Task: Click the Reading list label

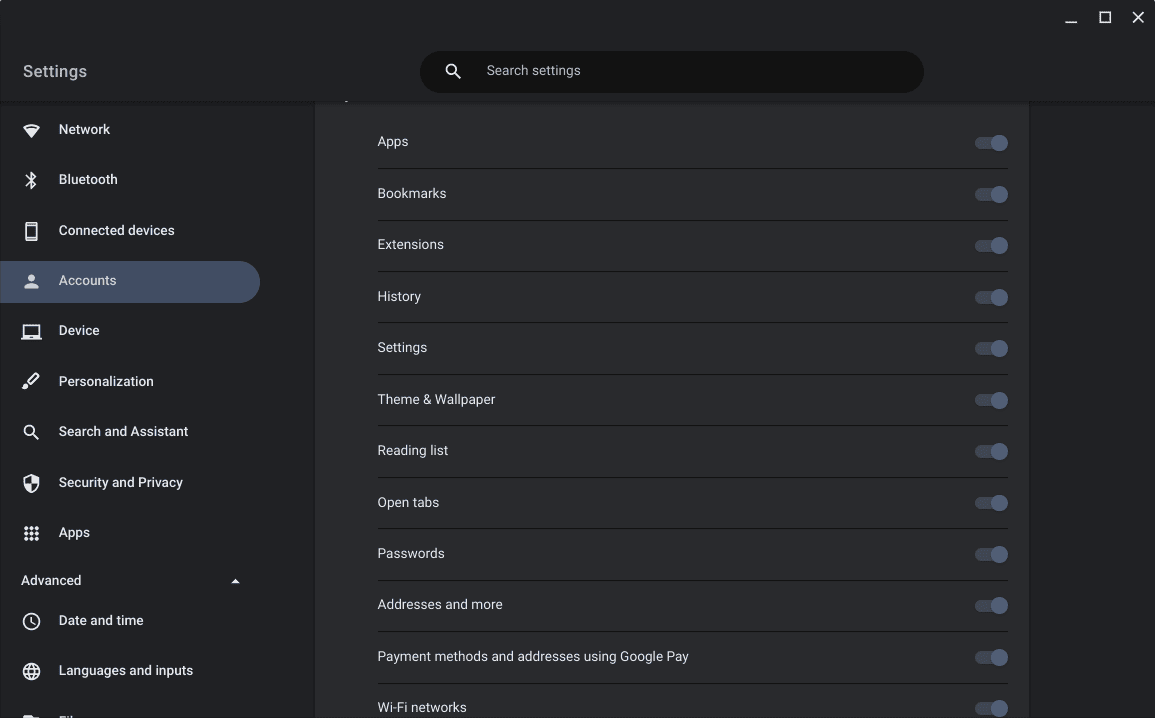Action: pos(412,451)
